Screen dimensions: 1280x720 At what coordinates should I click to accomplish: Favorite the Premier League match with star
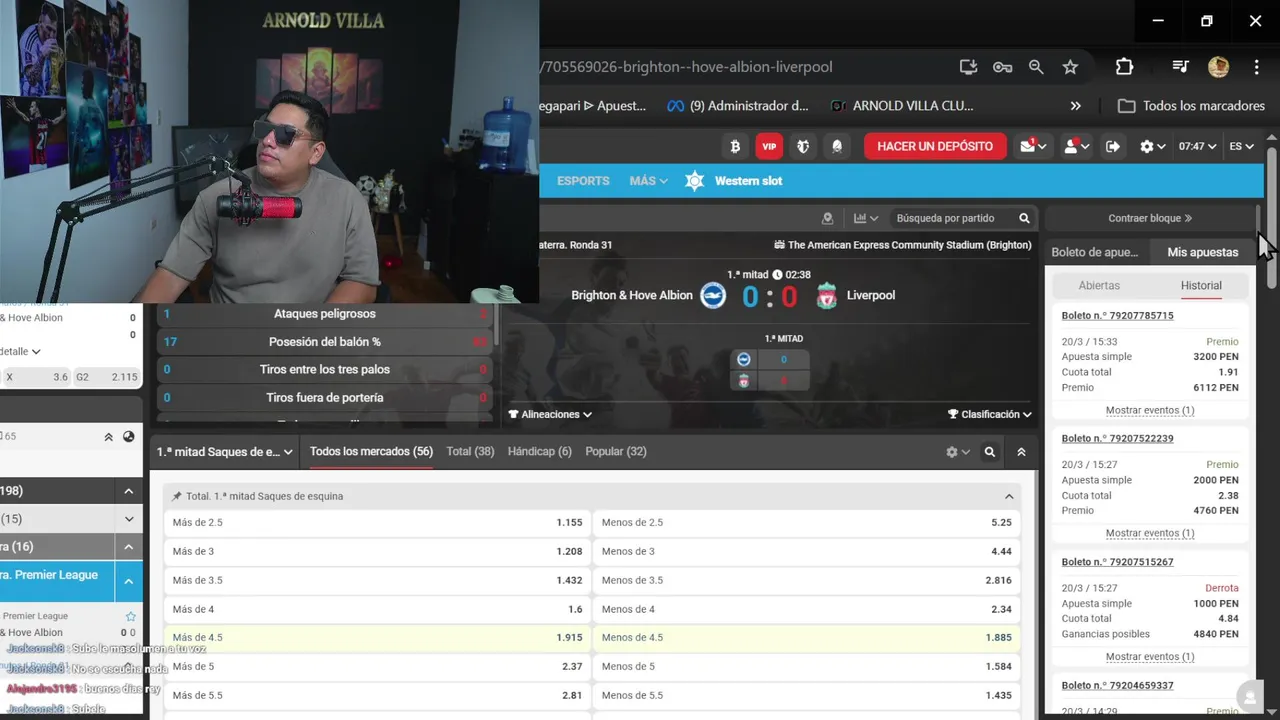(x=130, y=616)
